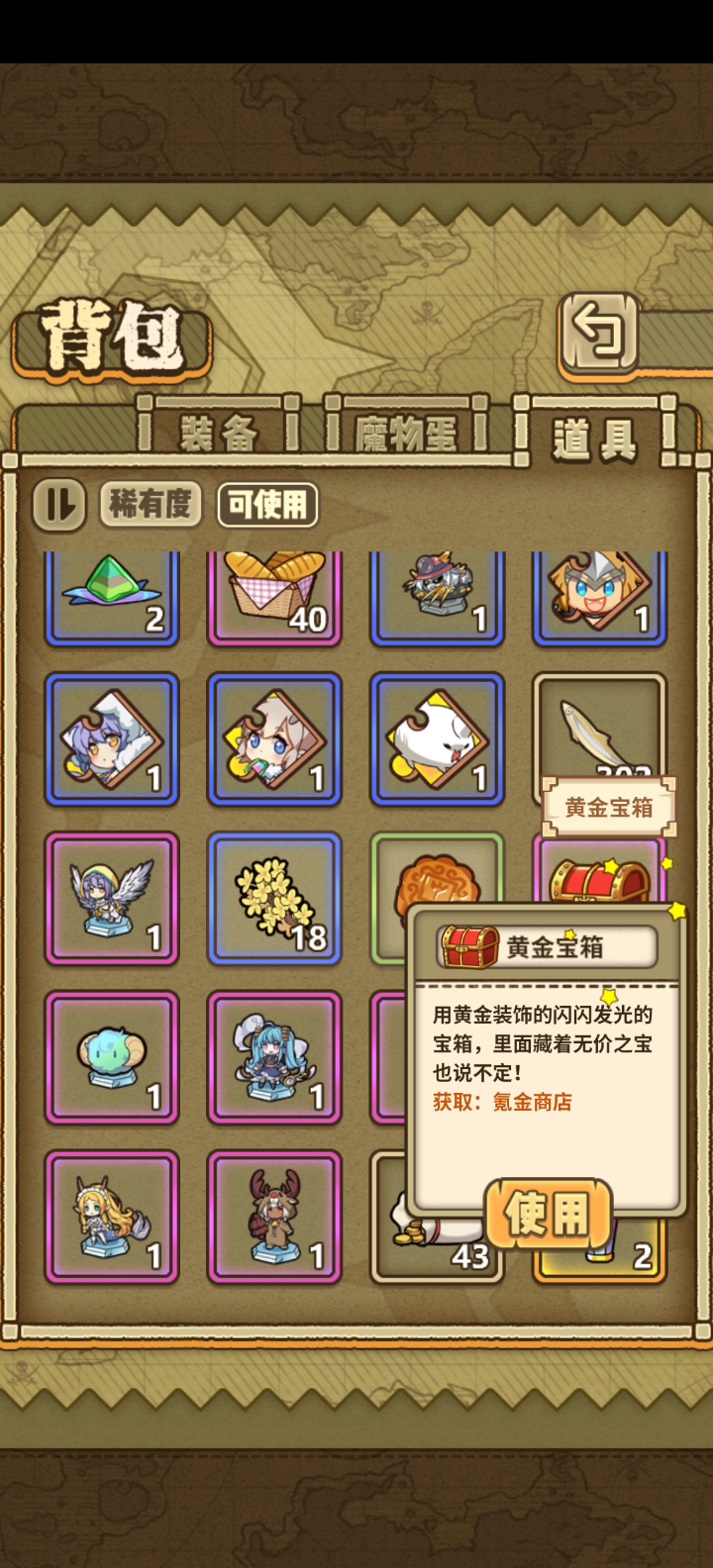713x1568 pixels.
Task: Toggle the 可使用 usable filter
Action: 267,505
